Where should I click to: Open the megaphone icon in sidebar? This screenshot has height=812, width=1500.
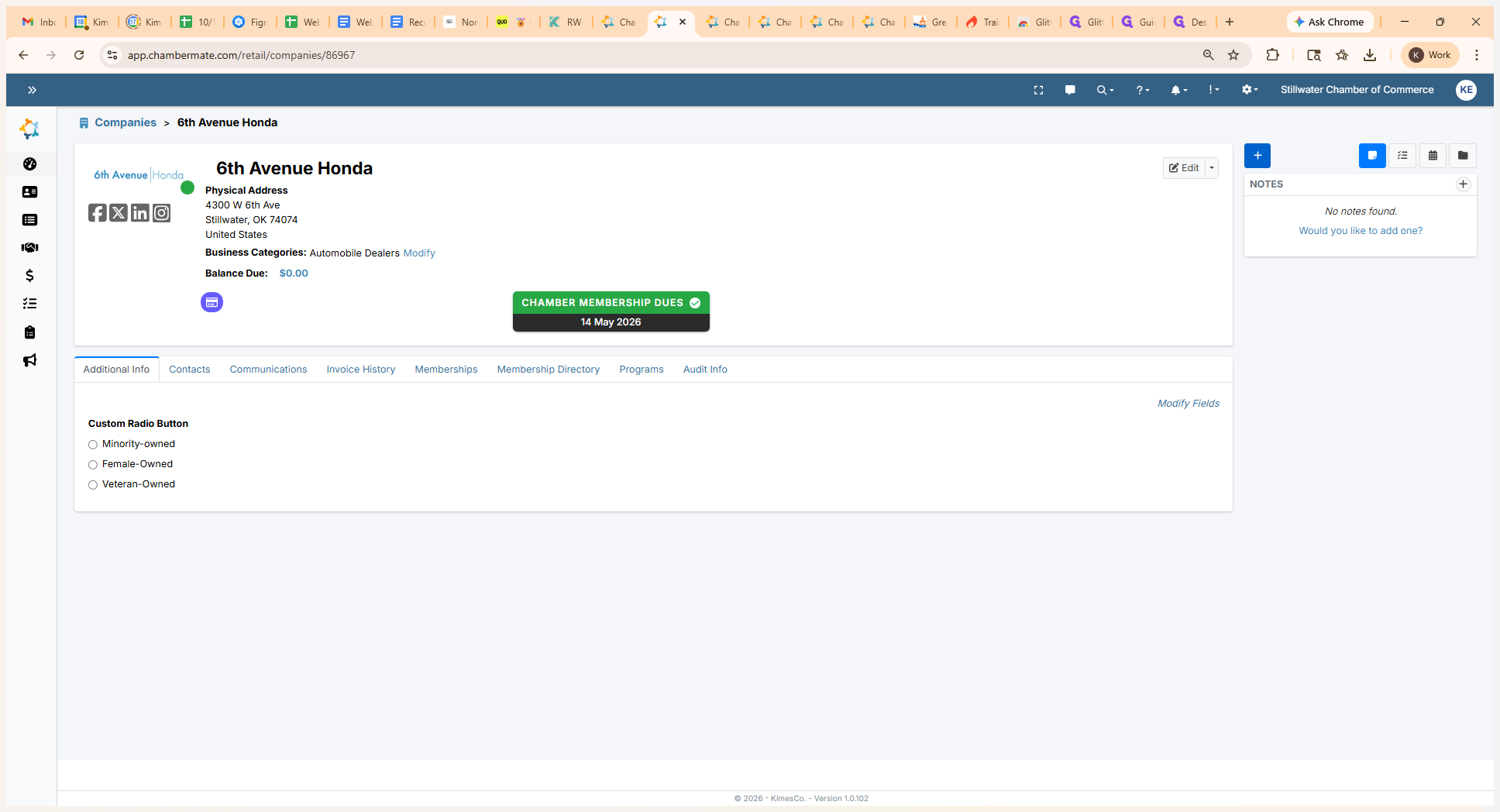pyautogui.click(x=29, y=360)
